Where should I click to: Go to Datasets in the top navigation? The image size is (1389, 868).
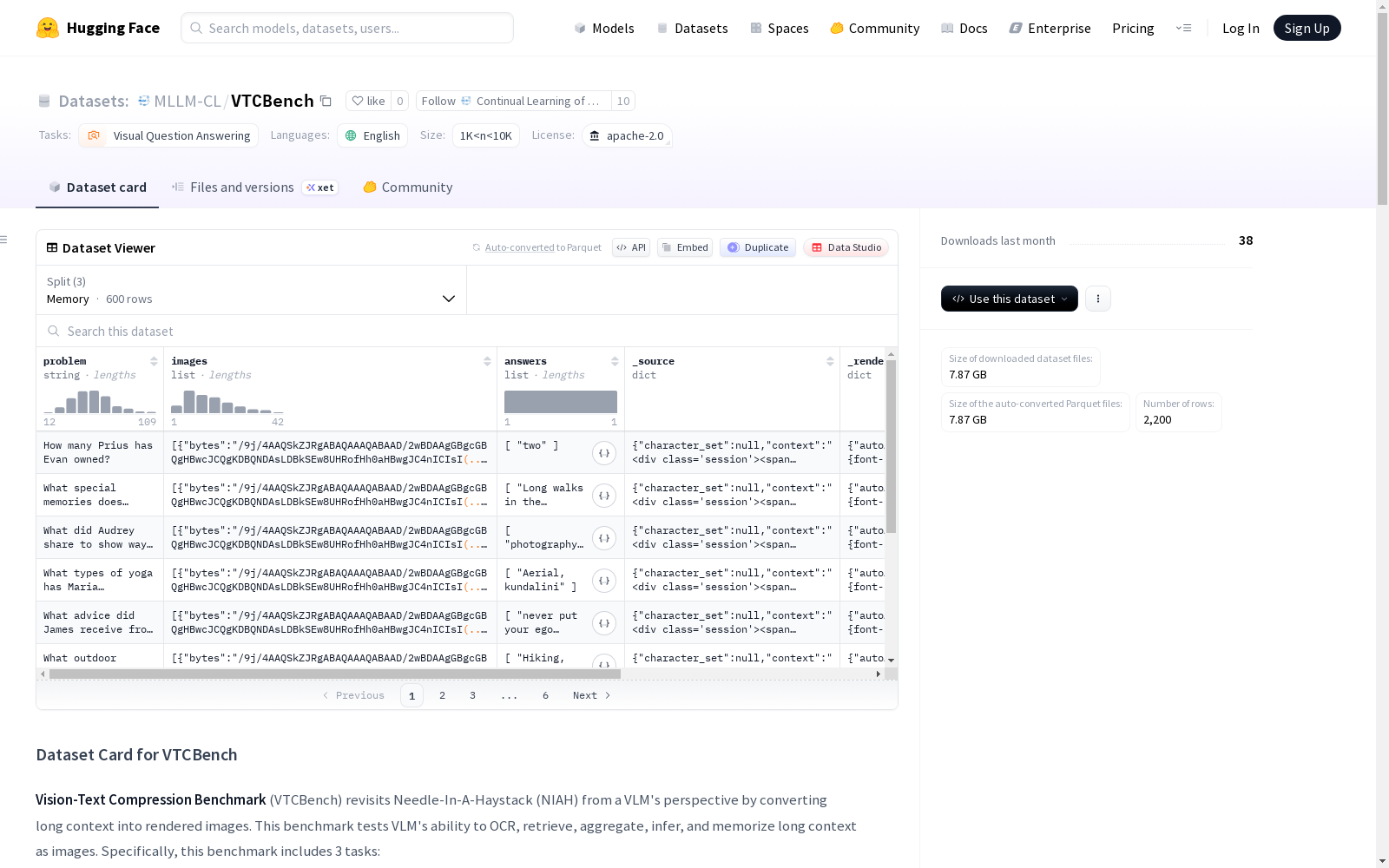tap(692, 28)
